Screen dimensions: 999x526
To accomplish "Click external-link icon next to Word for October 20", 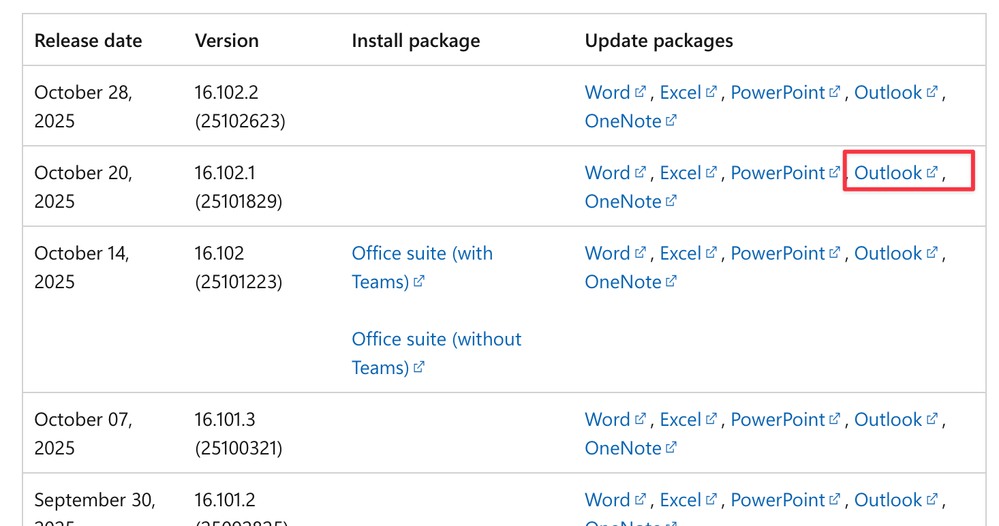I will coord(641,171).
